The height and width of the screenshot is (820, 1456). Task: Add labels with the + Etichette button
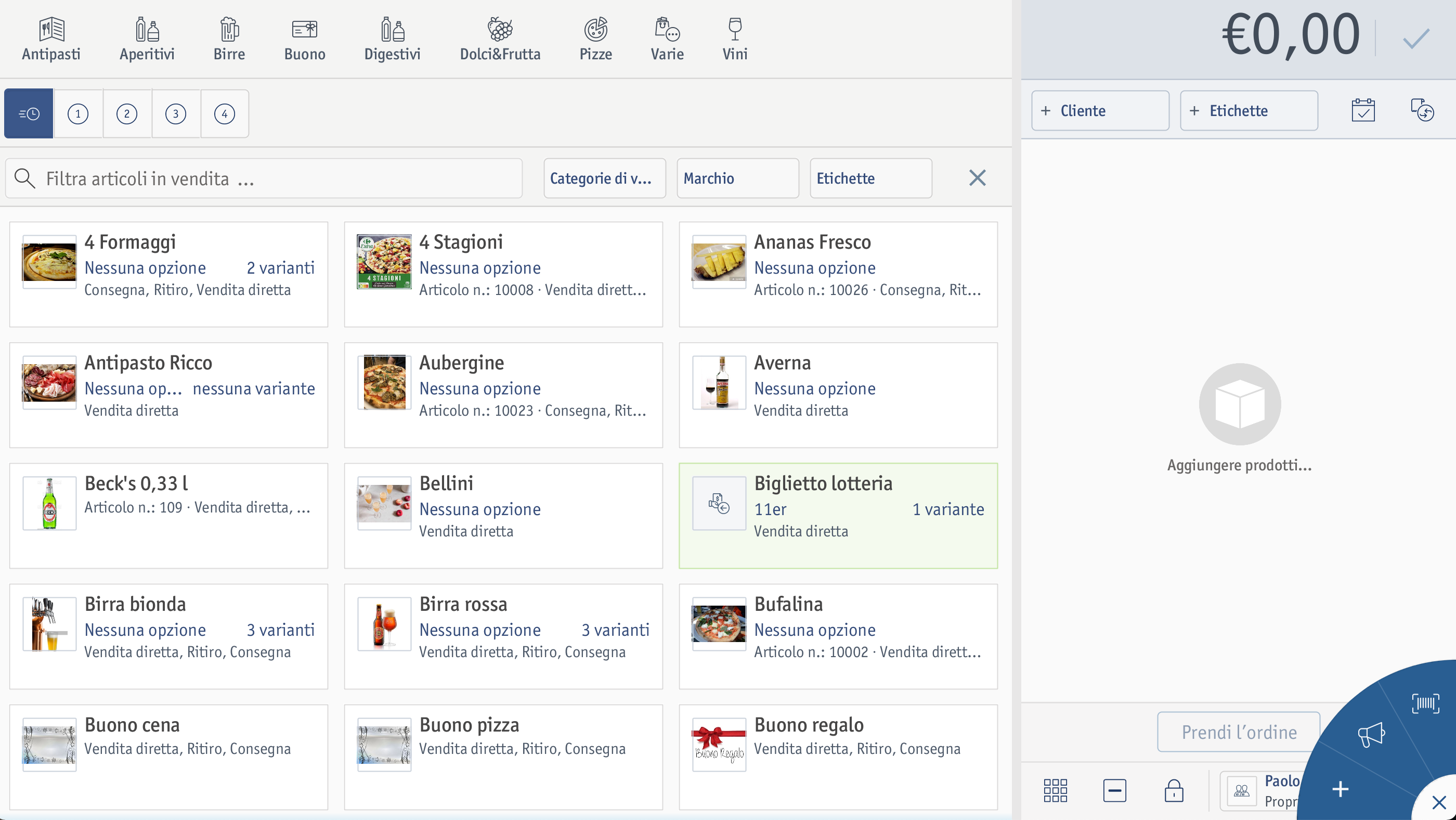point(1249,111)
